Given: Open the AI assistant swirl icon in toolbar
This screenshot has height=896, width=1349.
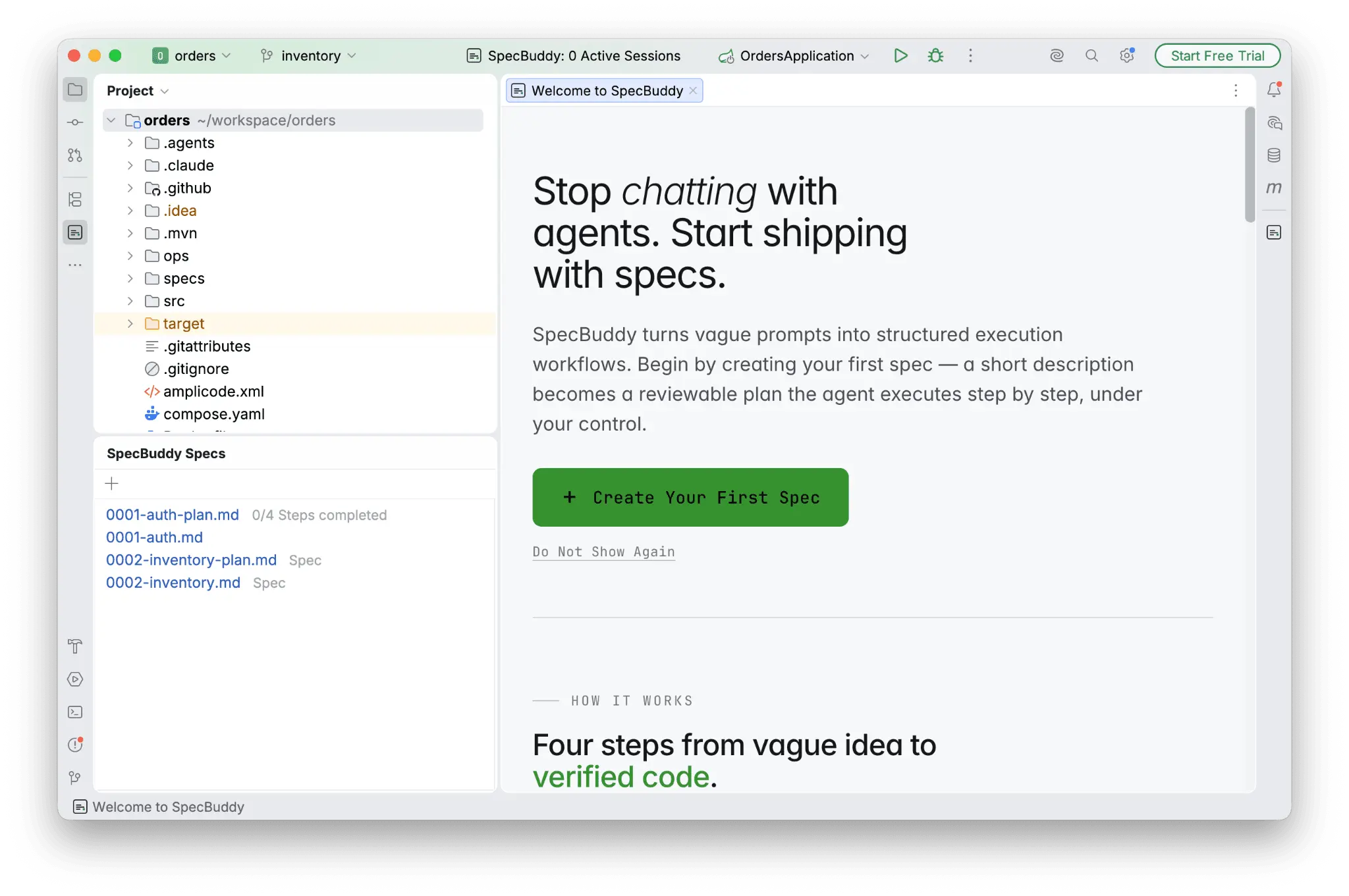Looking at the screenshot, I should (x=1057, y=56).
